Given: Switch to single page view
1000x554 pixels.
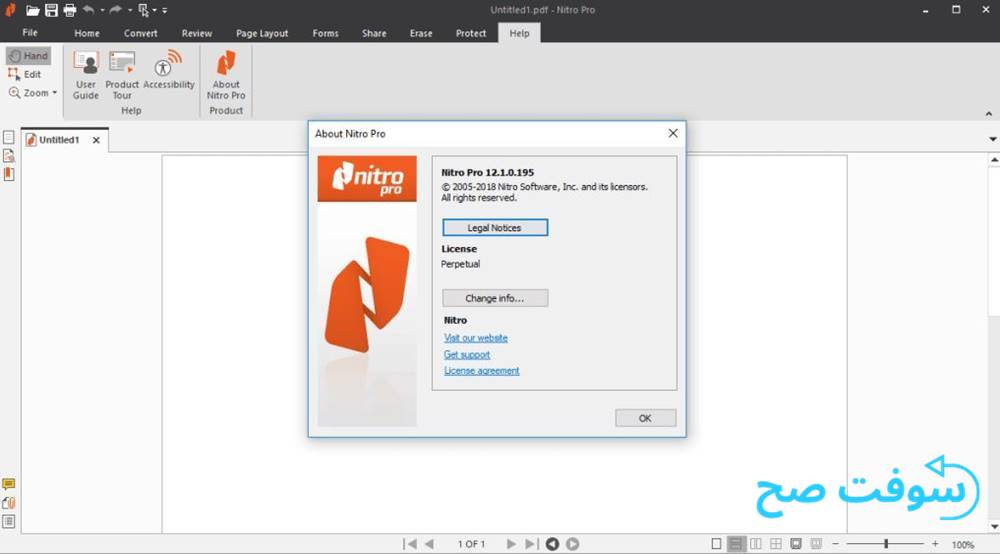Looking at the screenshot, I should (x=716, y=544).
